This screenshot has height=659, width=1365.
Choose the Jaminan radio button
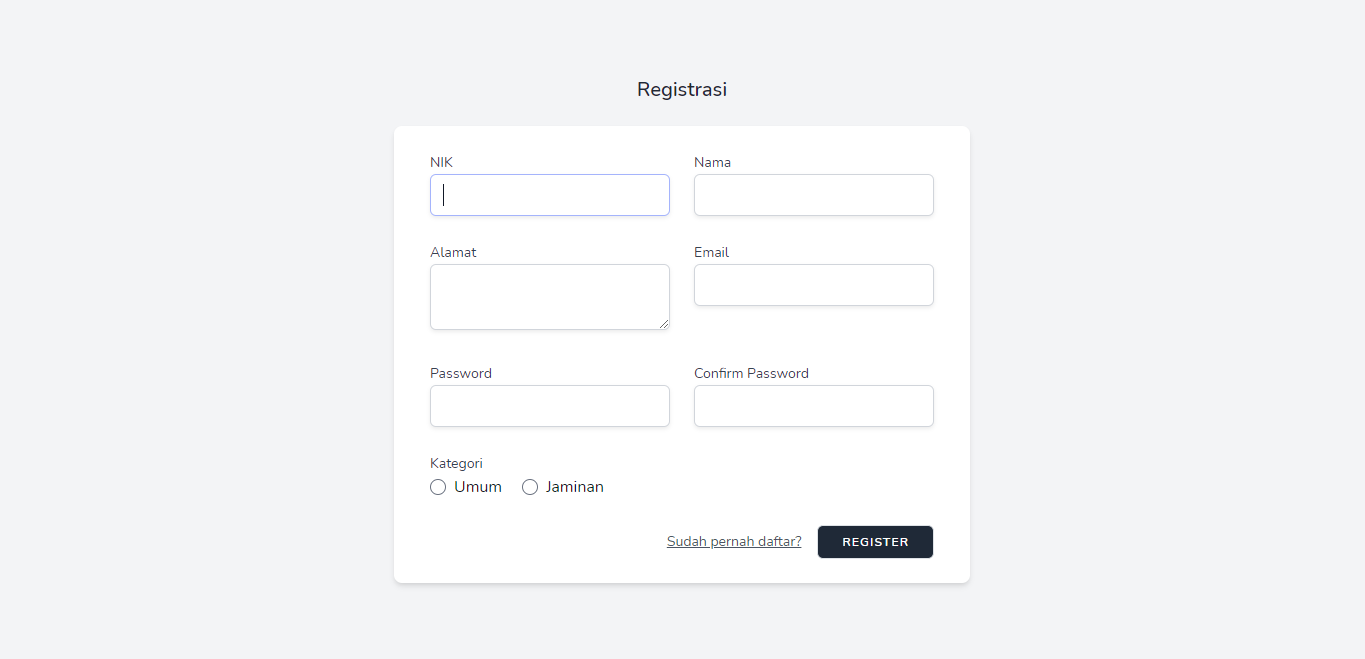530,487
